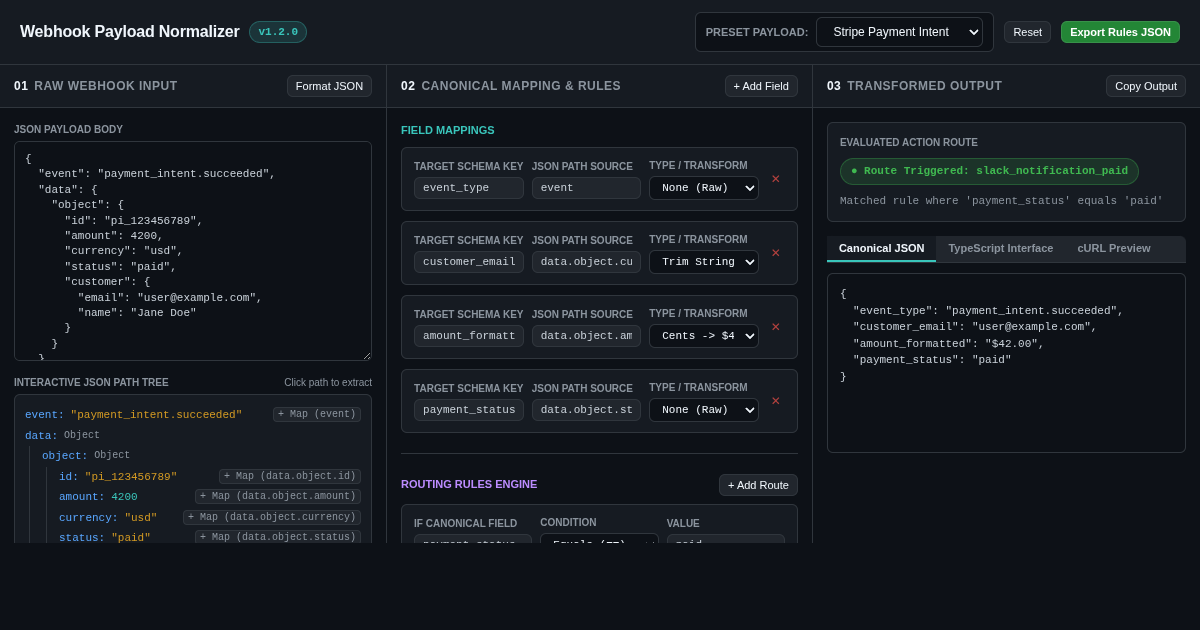
Task: Remove the amount_formatted field mapping row
Action: [775, 327]
